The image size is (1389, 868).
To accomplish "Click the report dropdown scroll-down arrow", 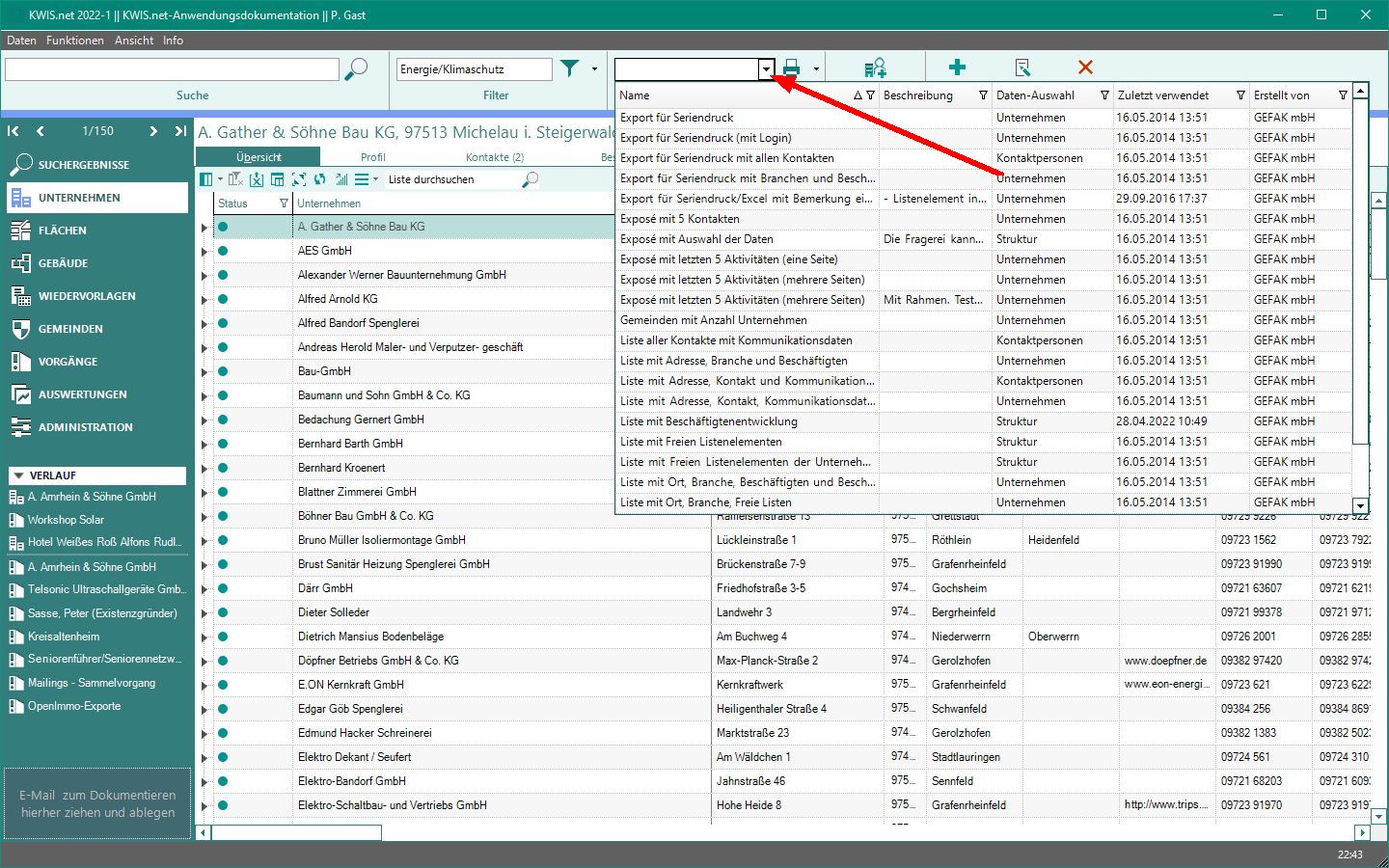I will [1360, 505].
